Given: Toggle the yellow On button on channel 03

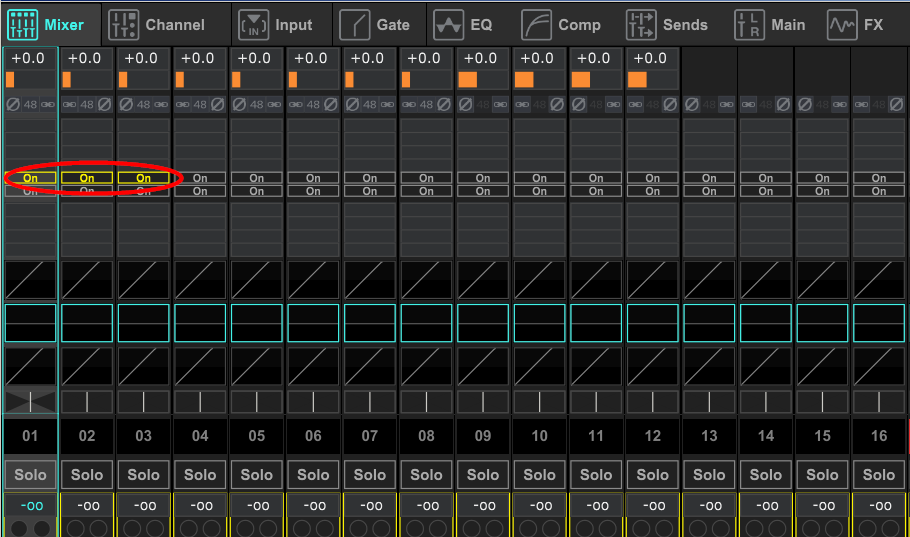Looking at the screenshot, I should (x=143, y=178).
